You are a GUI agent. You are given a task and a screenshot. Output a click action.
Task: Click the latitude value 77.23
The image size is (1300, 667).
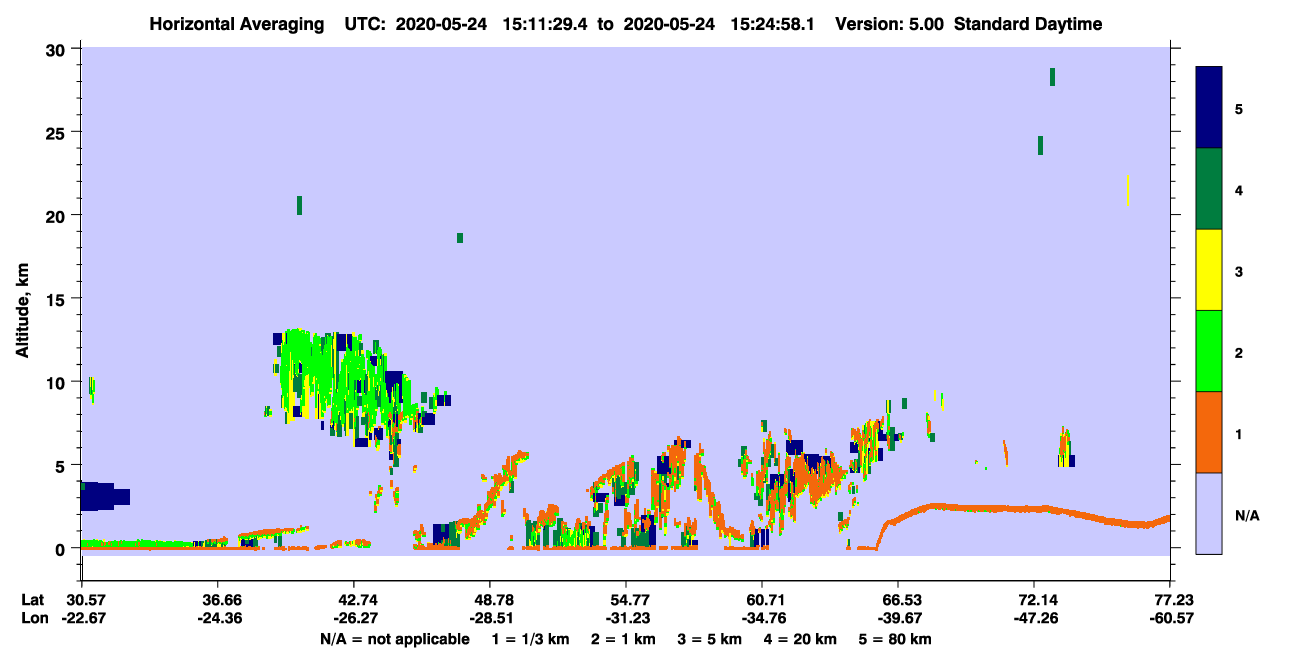(x=1170, y=600)
